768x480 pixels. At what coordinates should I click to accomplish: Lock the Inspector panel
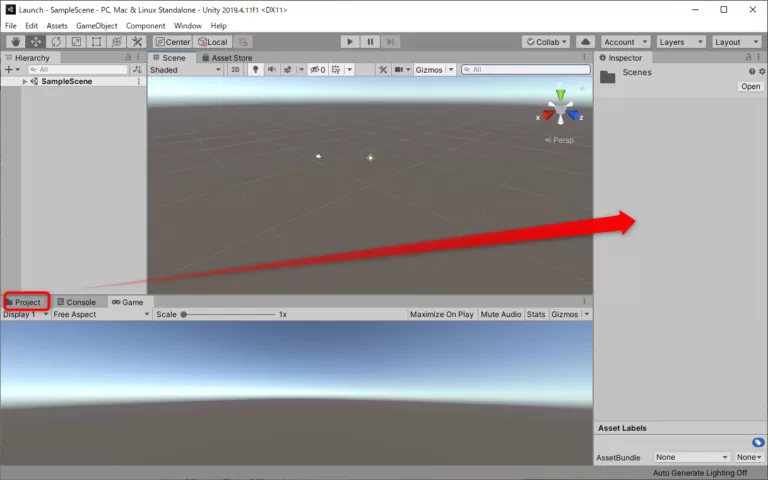coord(748,57)
